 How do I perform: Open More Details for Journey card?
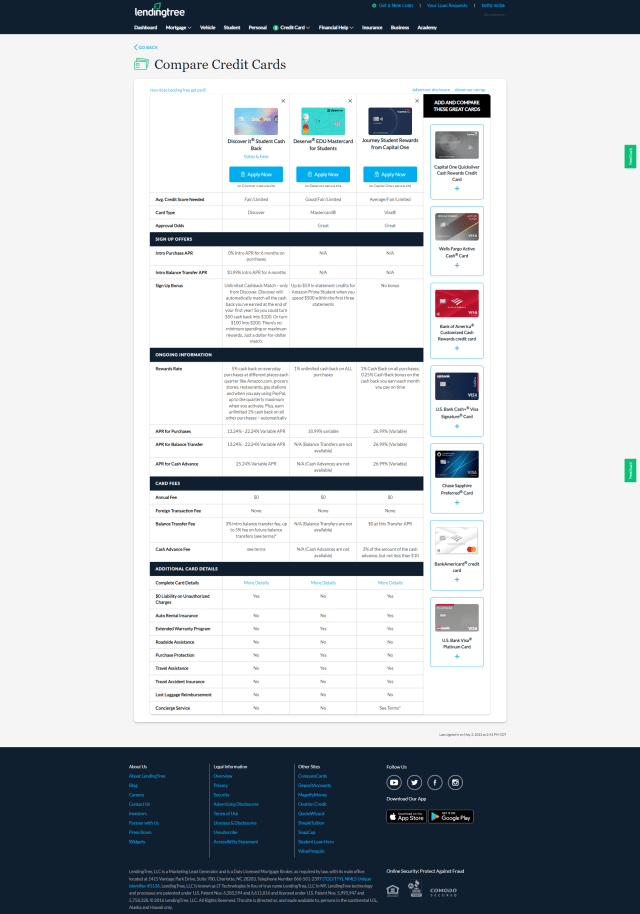[x=390, y=583]
